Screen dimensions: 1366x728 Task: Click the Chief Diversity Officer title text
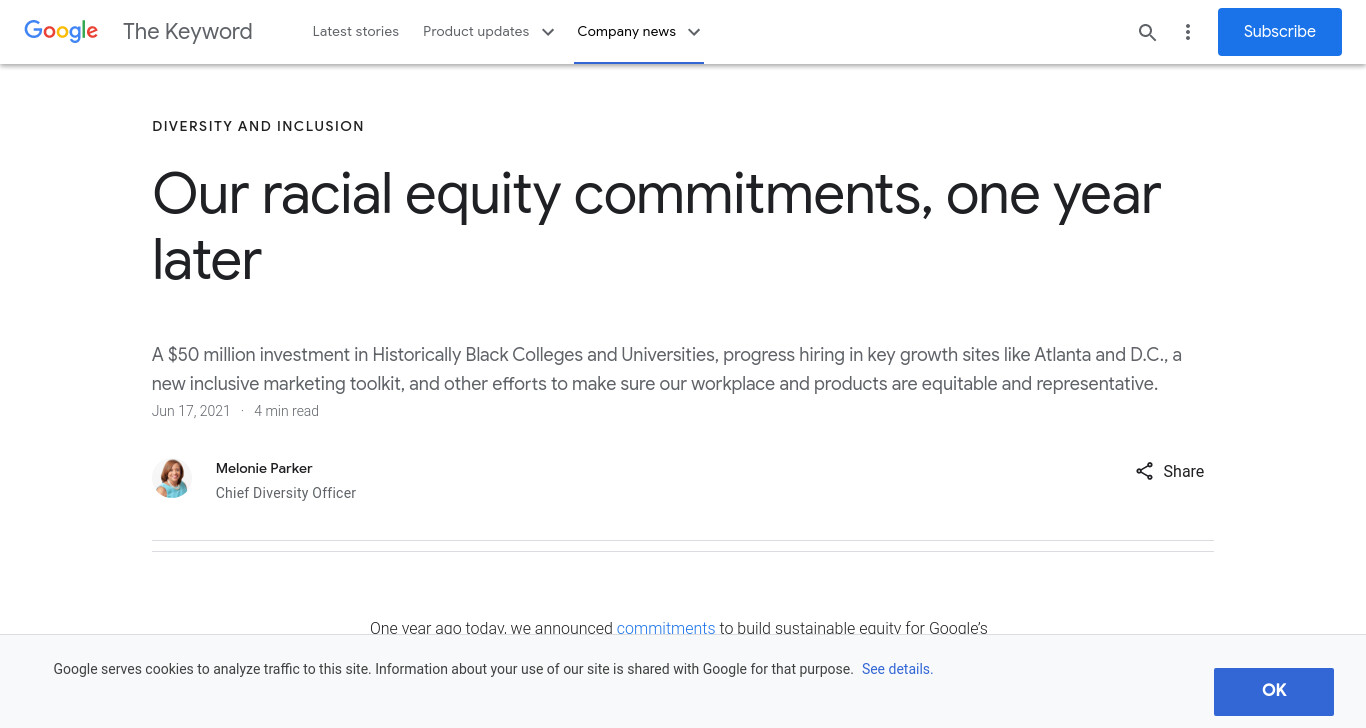coord(286,493)
